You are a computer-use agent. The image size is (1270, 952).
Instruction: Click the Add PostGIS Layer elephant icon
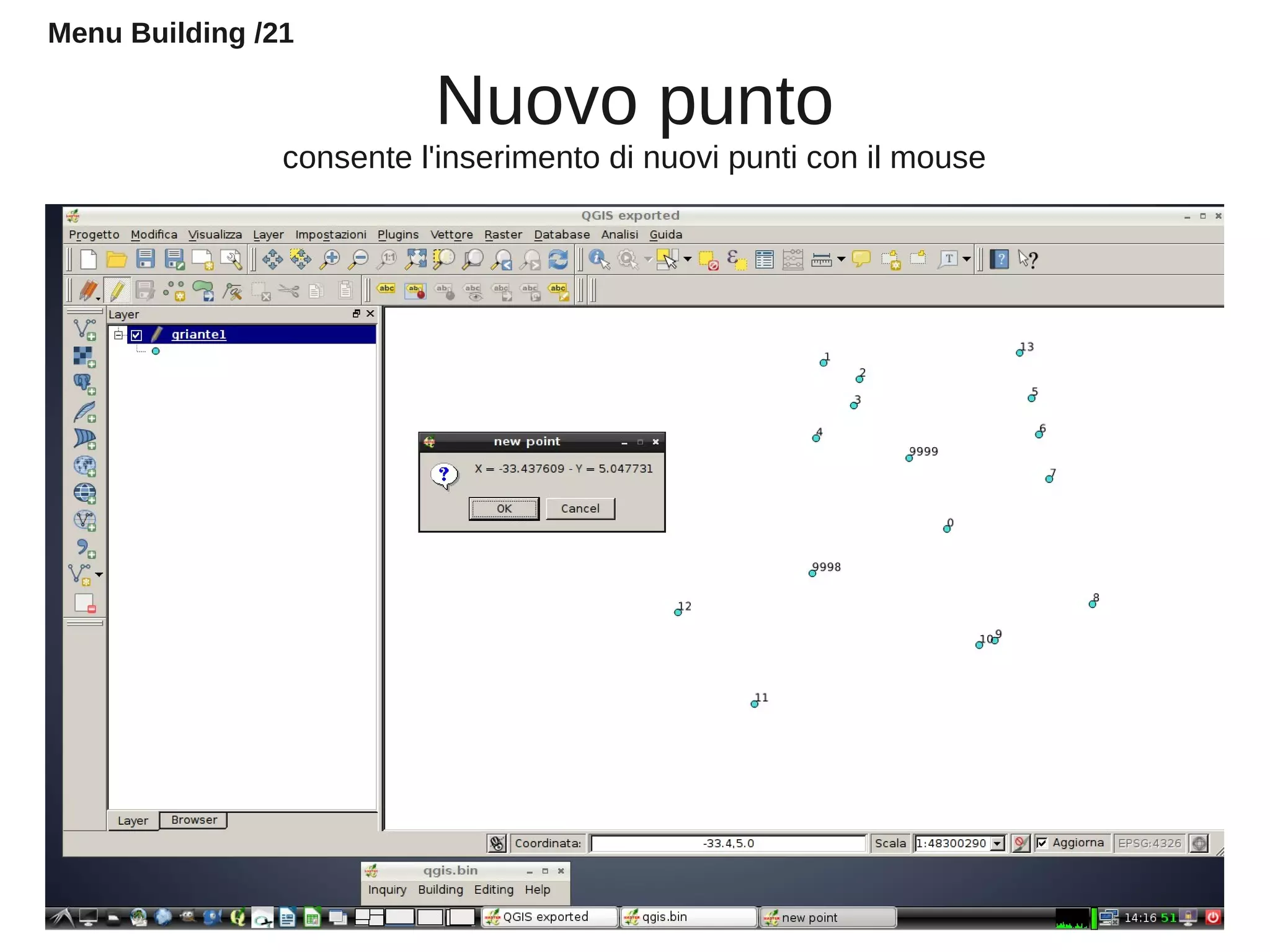click(84, 384)
